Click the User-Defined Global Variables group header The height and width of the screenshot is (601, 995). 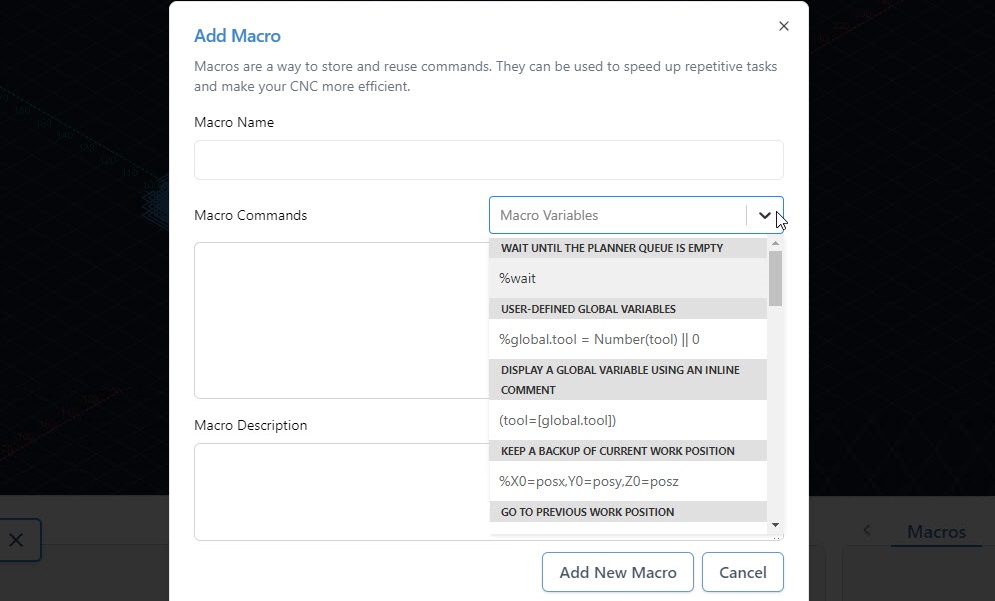tap(628, 309)
